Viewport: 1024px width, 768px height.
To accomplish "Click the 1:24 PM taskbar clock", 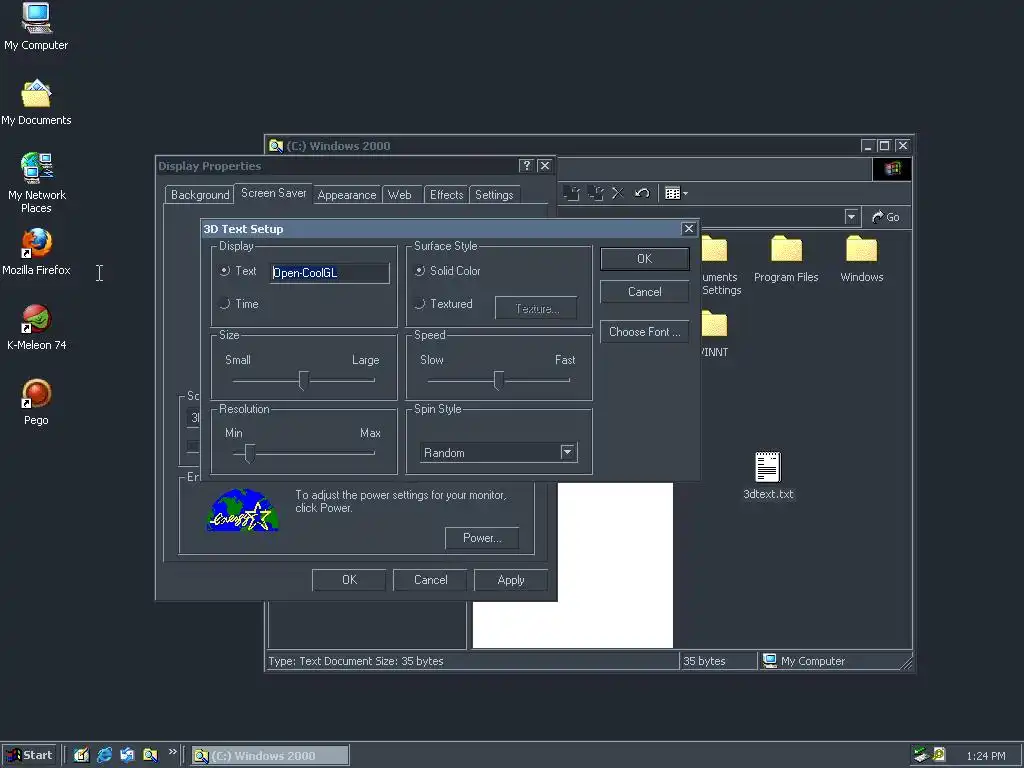I will point(985,756).
